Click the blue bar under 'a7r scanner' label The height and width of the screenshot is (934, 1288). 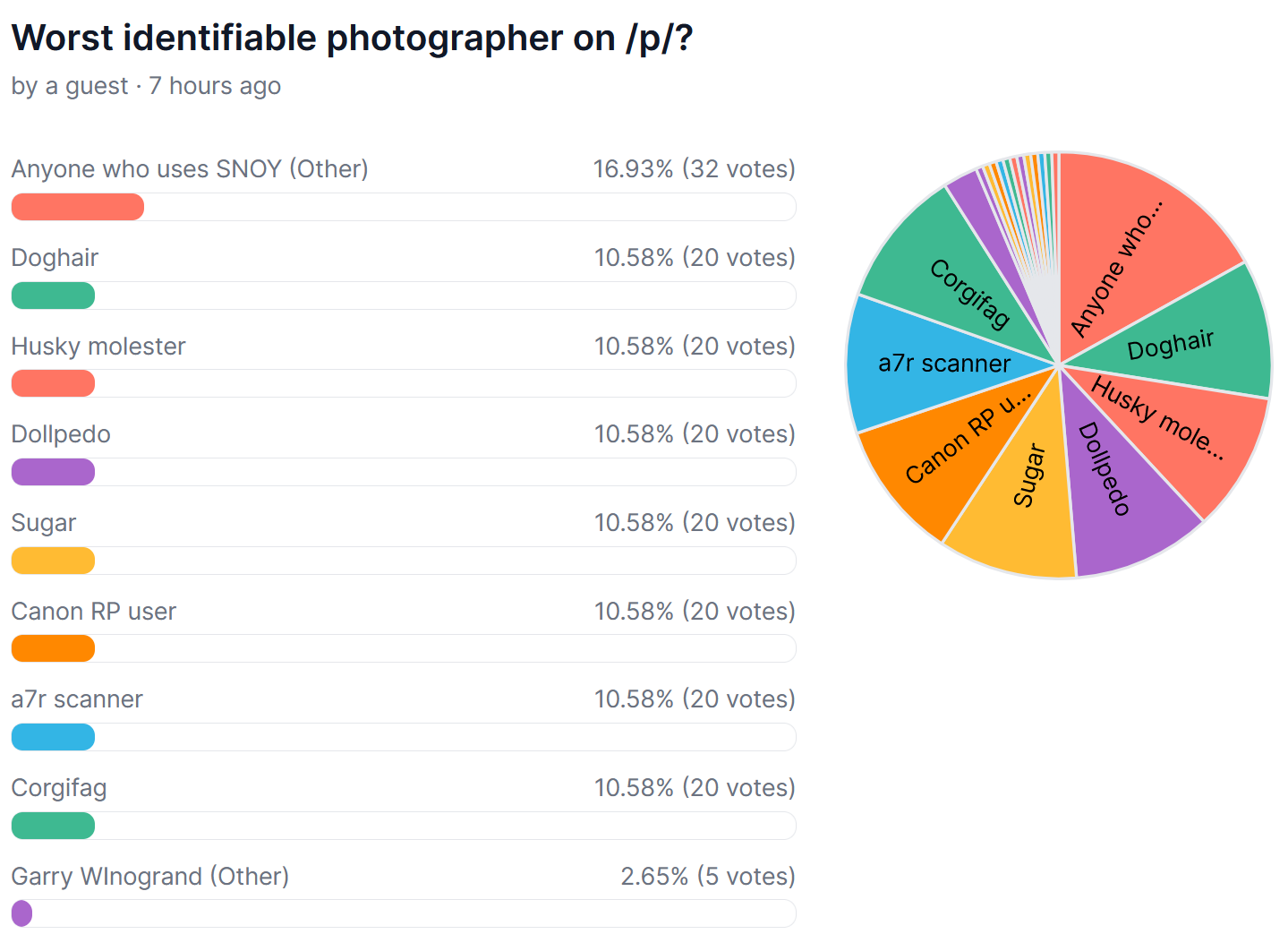point(53,737)
